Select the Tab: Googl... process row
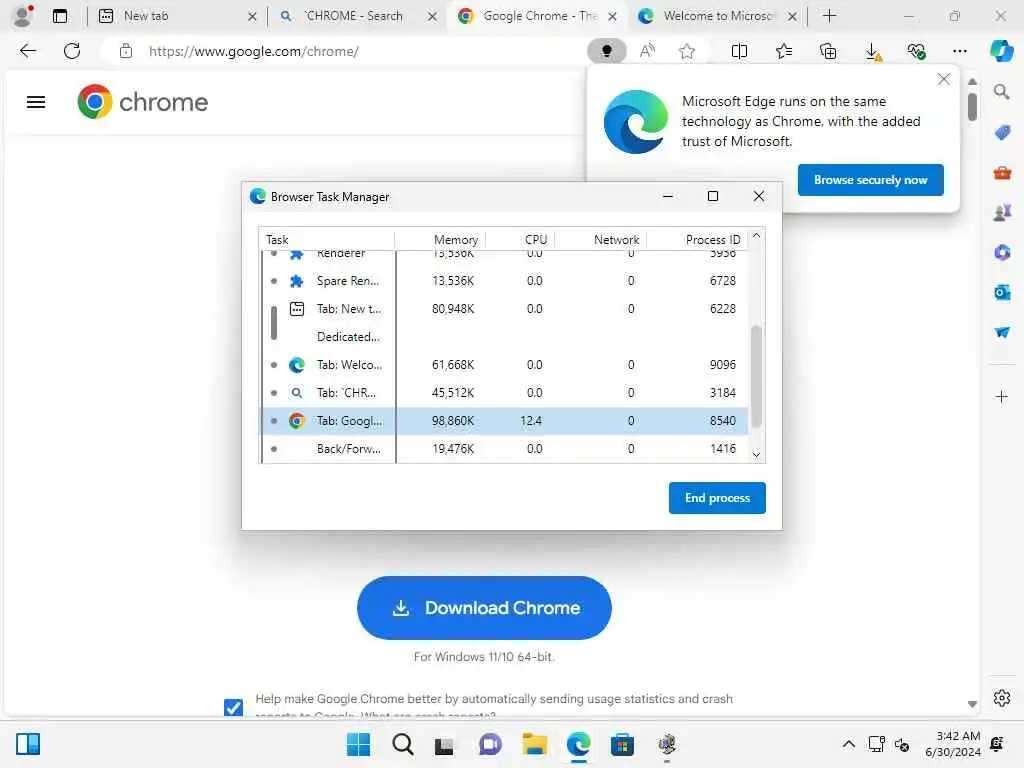The width and height of the screenshot is (1024, 768). point(504,421)
